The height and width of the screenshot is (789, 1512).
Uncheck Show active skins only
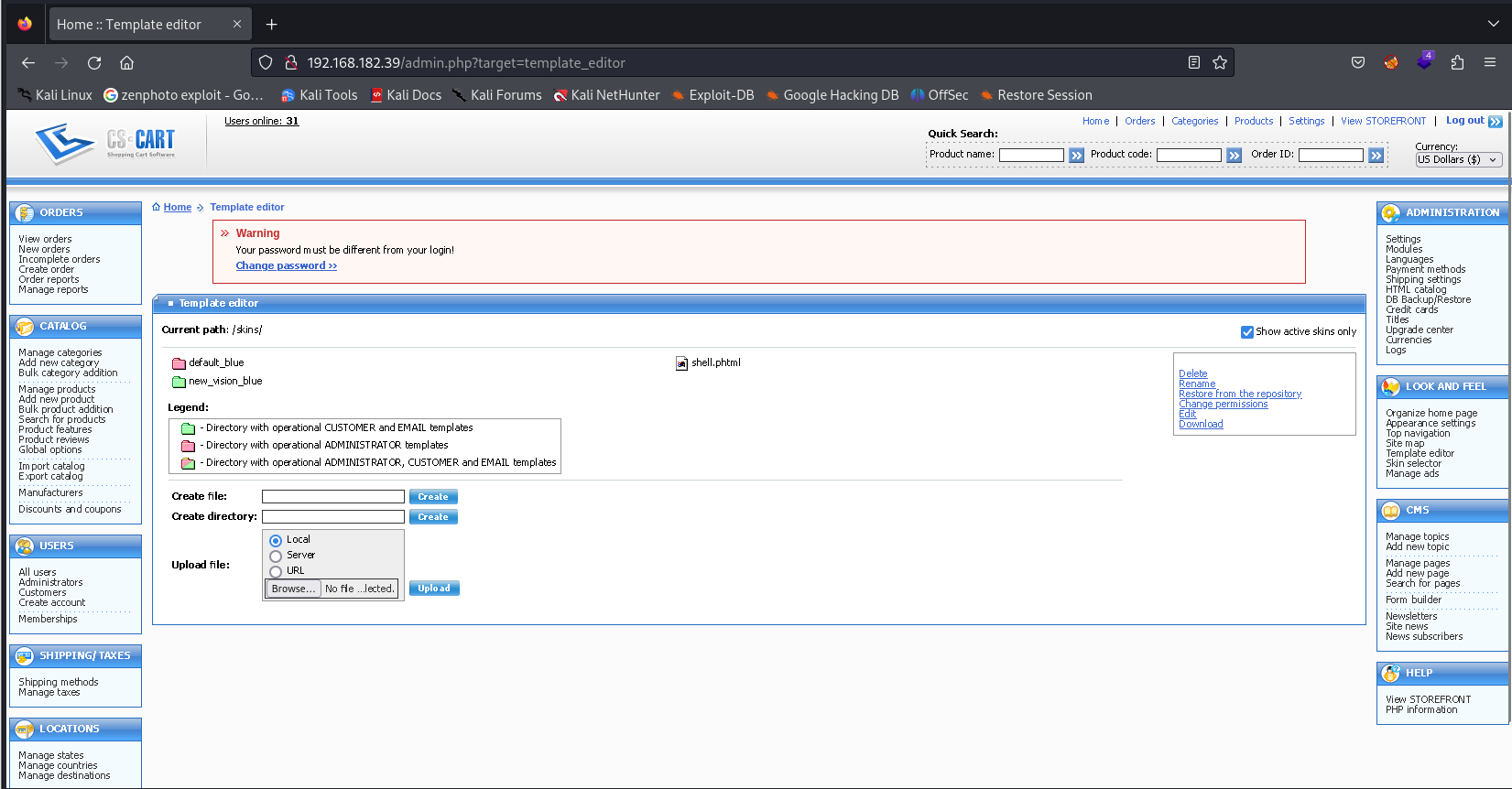(1246, 332)
